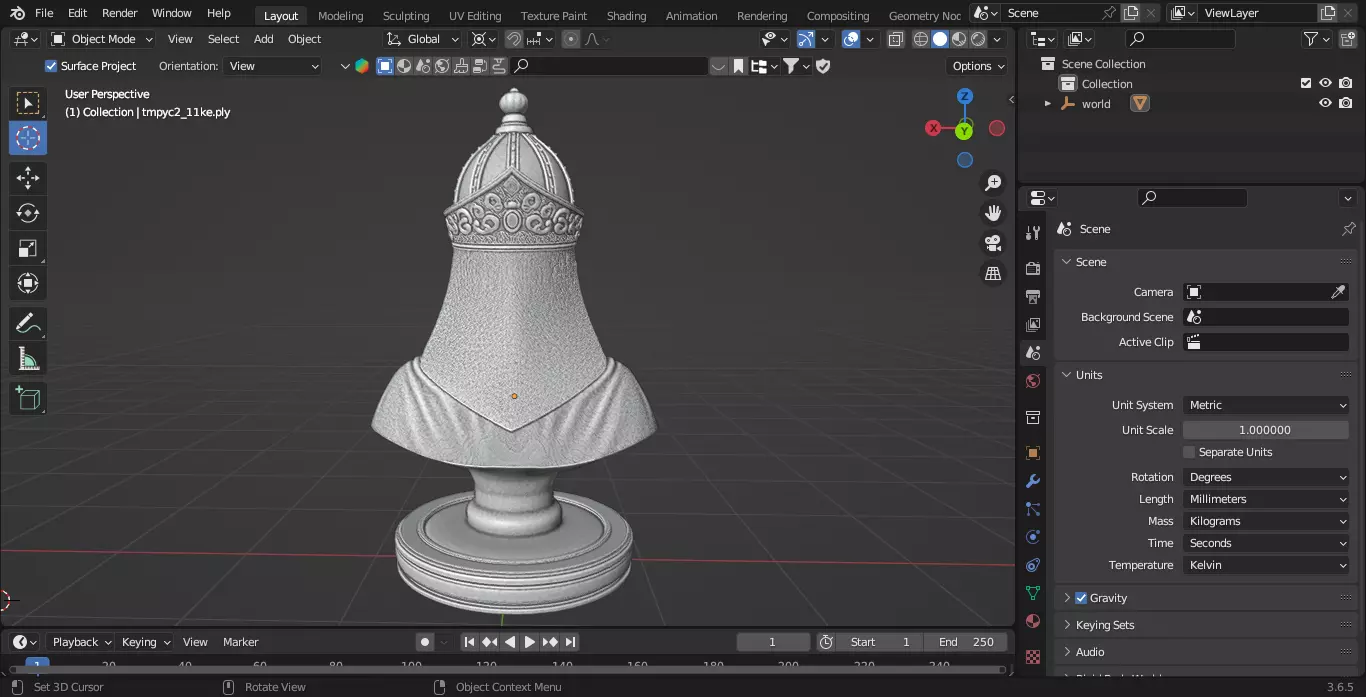Open the Global transform orientation dropdown
Screen dimensions: 1366x697
click(x=423, y=39)
